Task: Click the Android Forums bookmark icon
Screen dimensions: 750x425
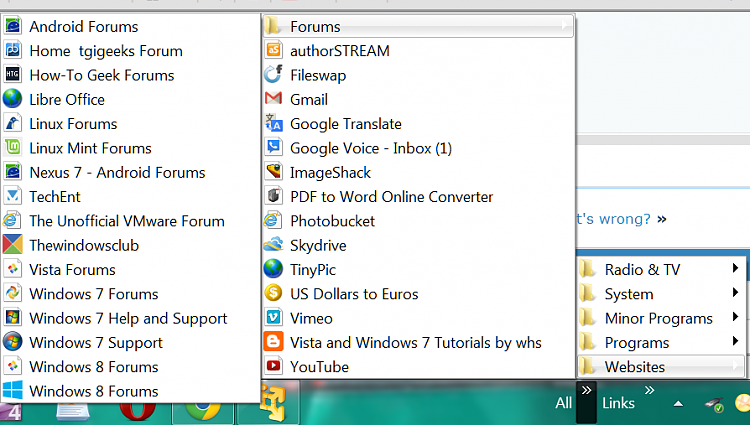Action: coord(12,26)
